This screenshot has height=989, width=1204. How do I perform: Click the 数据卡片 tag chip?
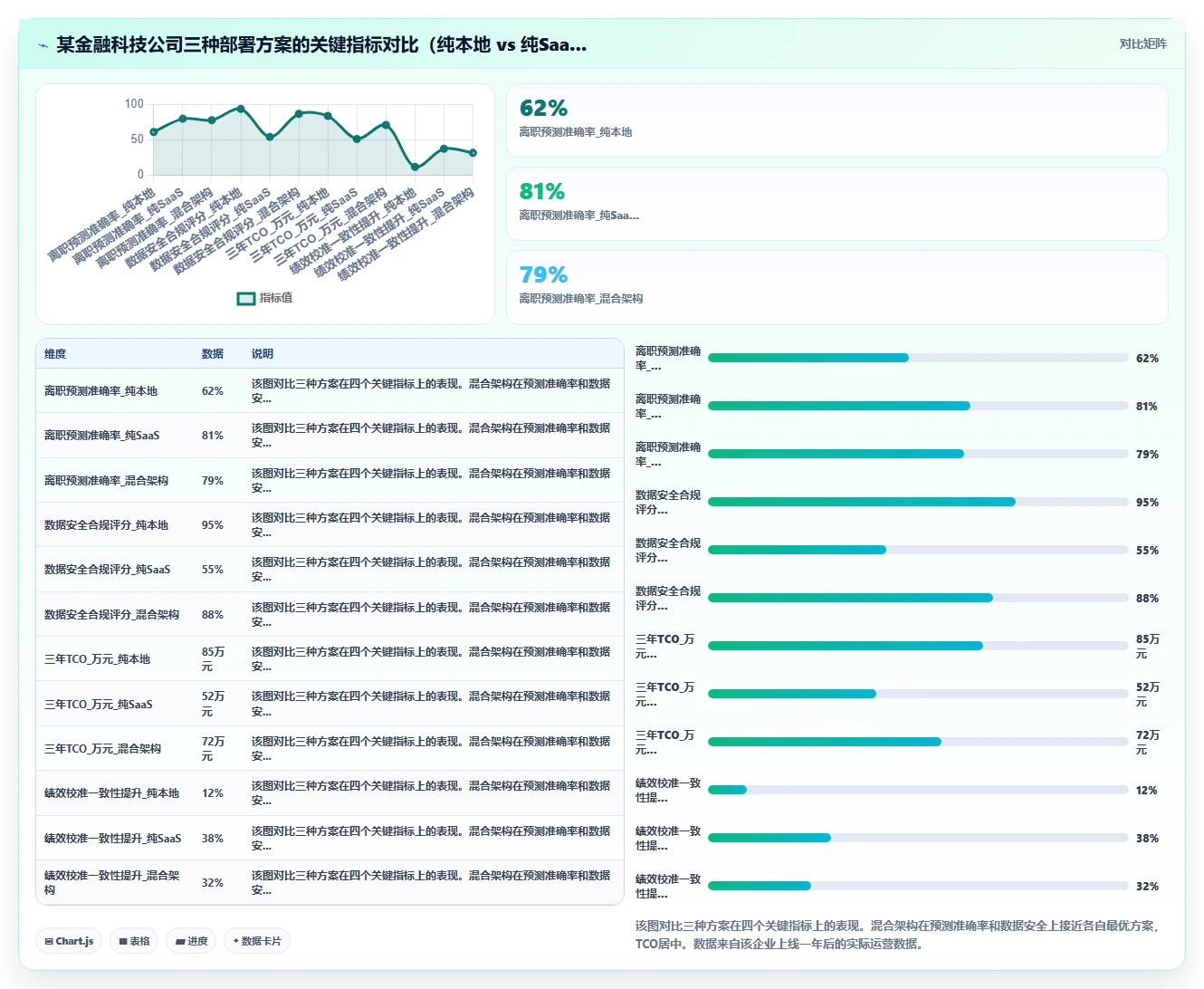[257, 941]
